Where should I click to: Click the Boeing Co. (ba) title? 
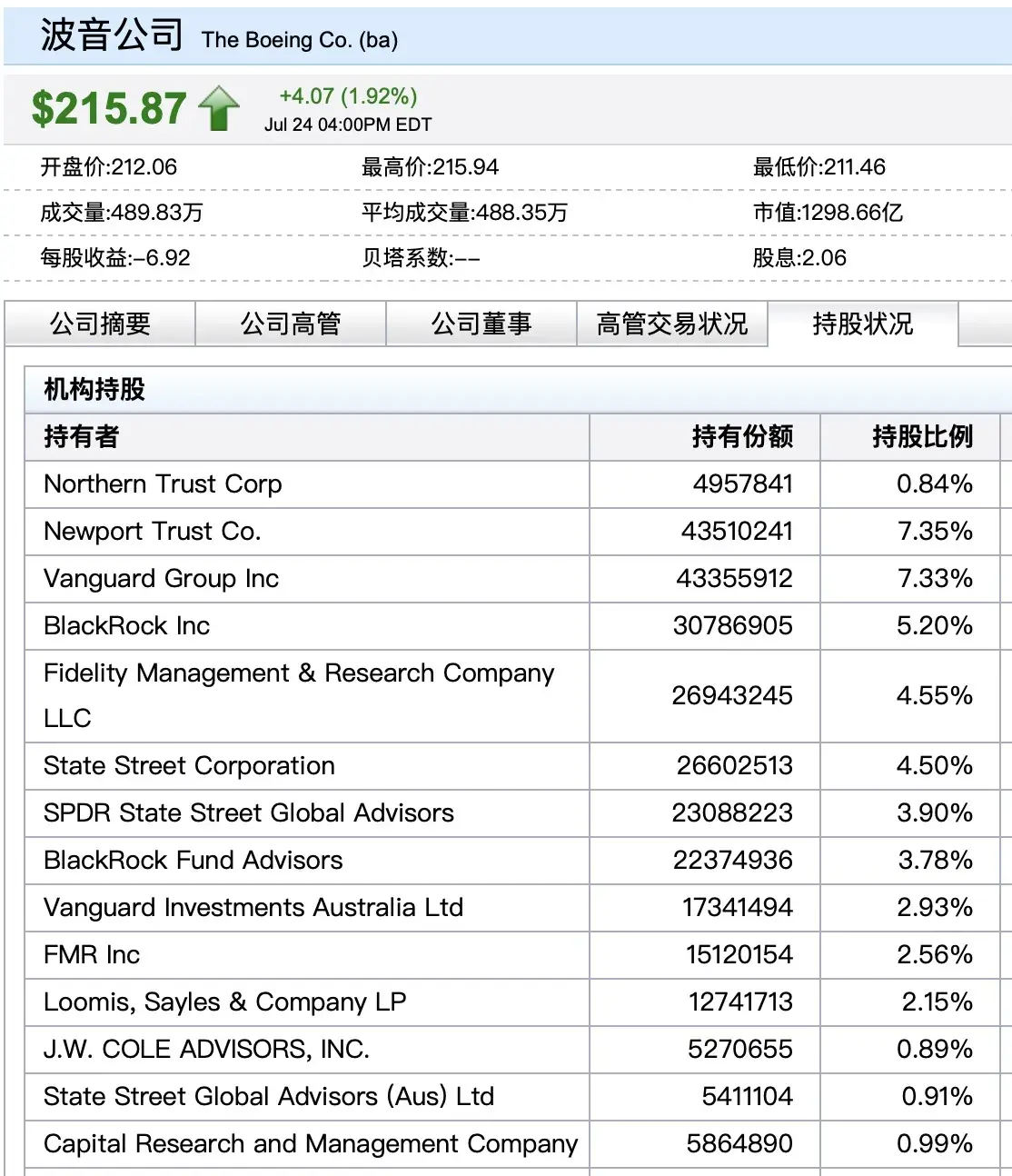[x=299, y=40]
